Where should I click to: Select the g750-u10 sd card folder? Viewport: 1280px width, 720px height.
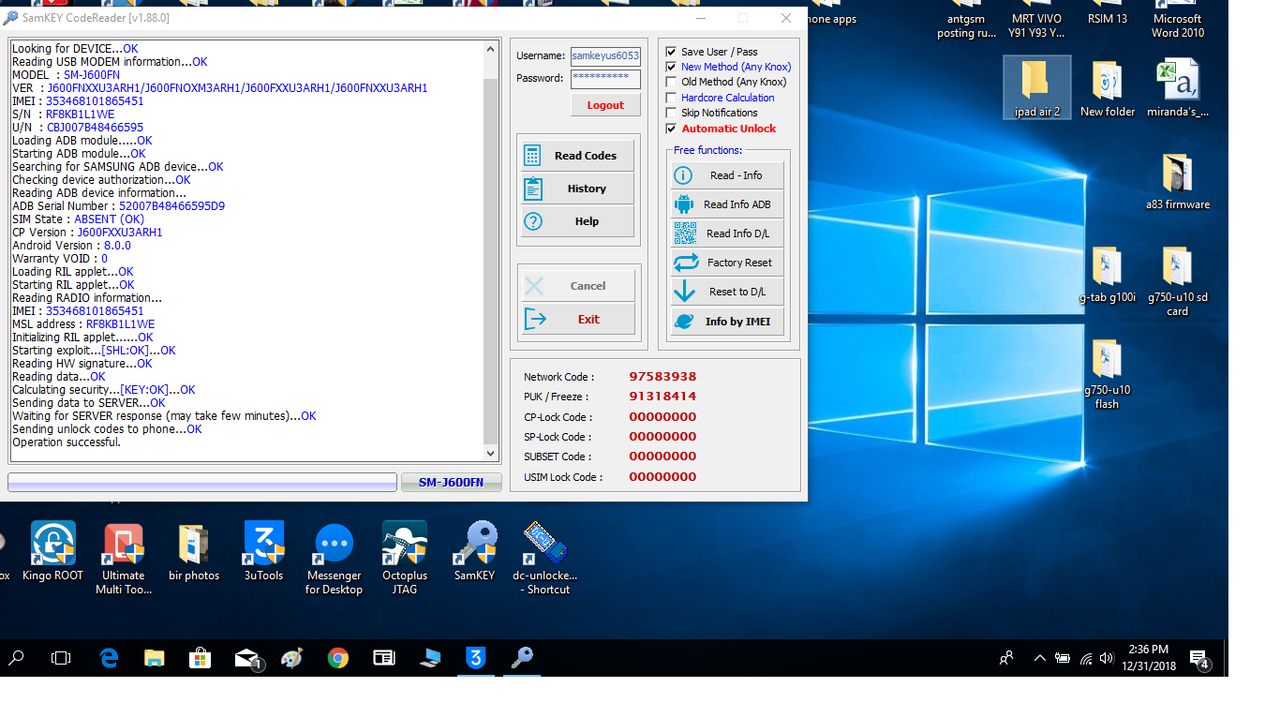click(x=1177, y=281)
